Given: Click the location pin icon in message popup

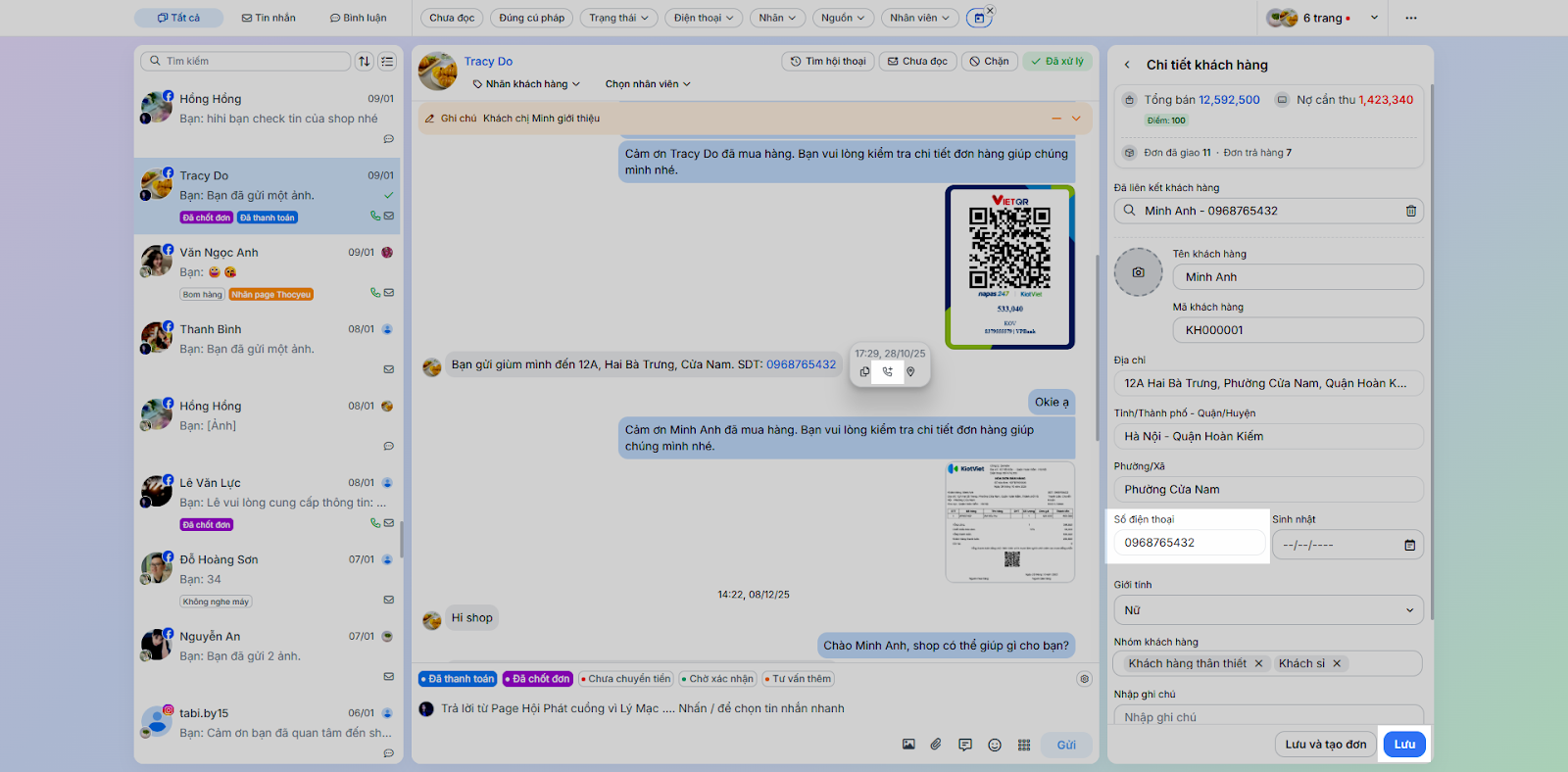Looking at the screenshot, I should point(910,372).
